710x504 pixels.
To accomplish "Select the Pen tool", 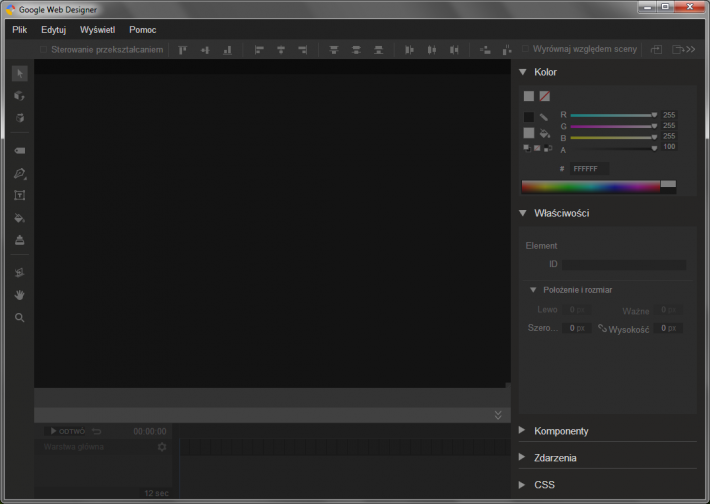I will point(19,173).
